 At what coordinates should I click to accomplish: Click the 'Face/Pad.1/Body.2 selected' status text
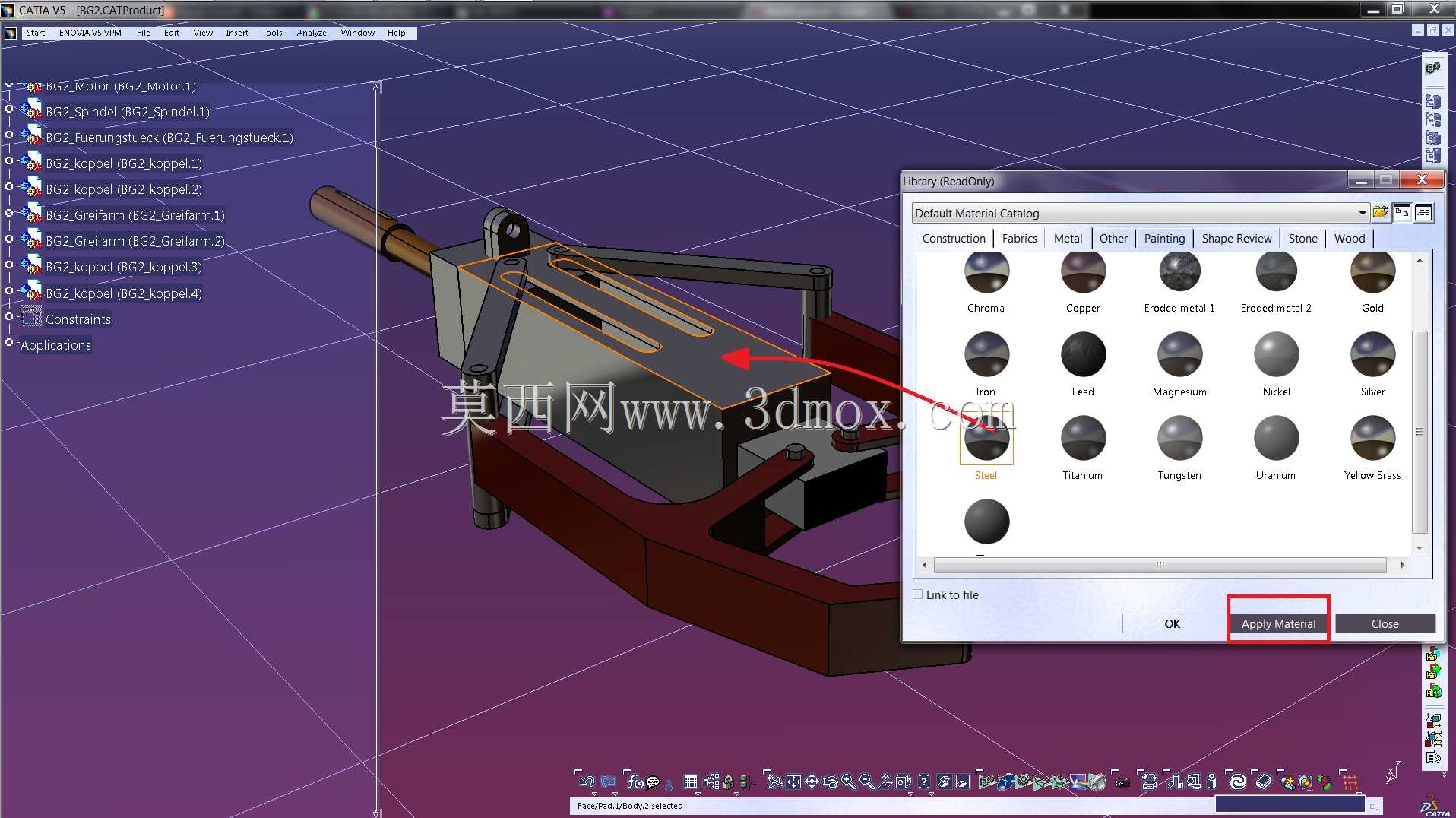pyautogui.click(x=630, y=806)
